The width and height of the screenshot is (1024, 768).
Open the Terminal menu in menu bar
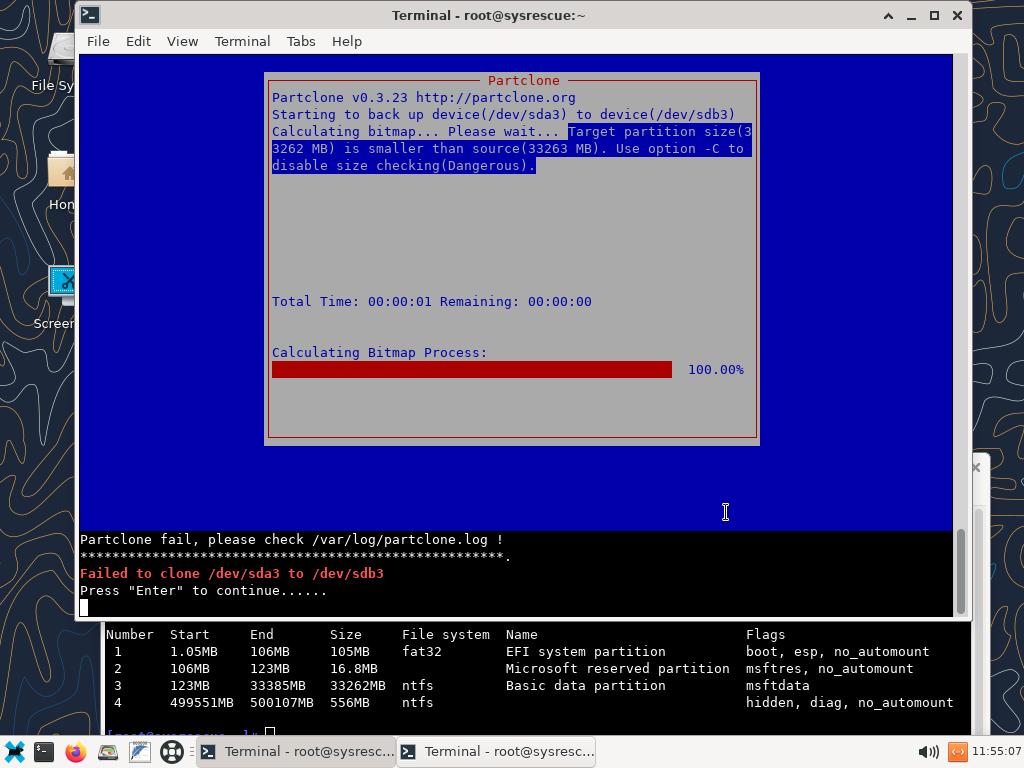(x=242, y=41)
